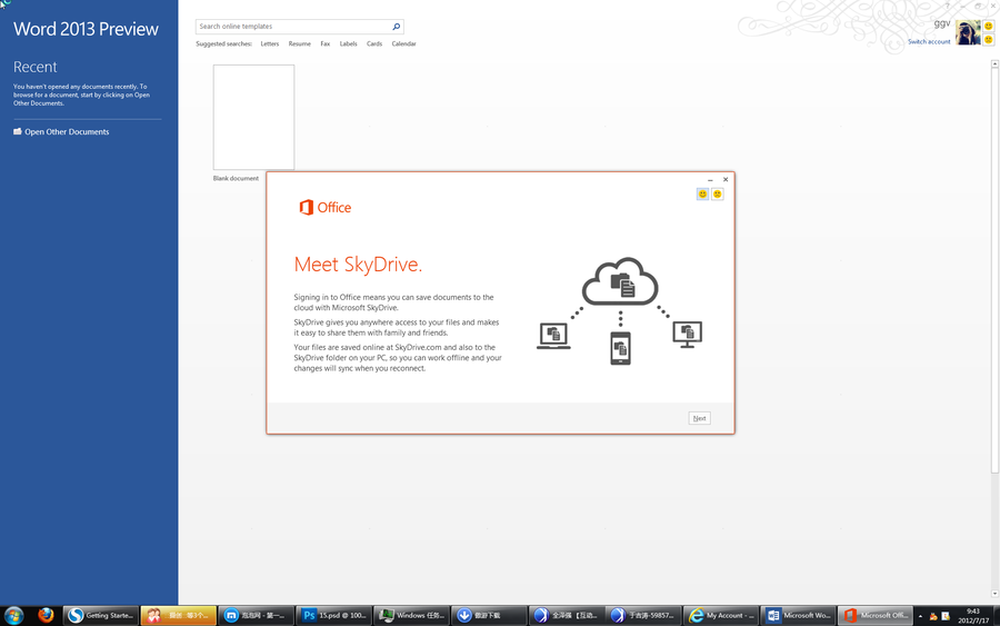Send a frown from Word header
Image resolution: width=1000 pixels, height=626 pixels.
989,40
